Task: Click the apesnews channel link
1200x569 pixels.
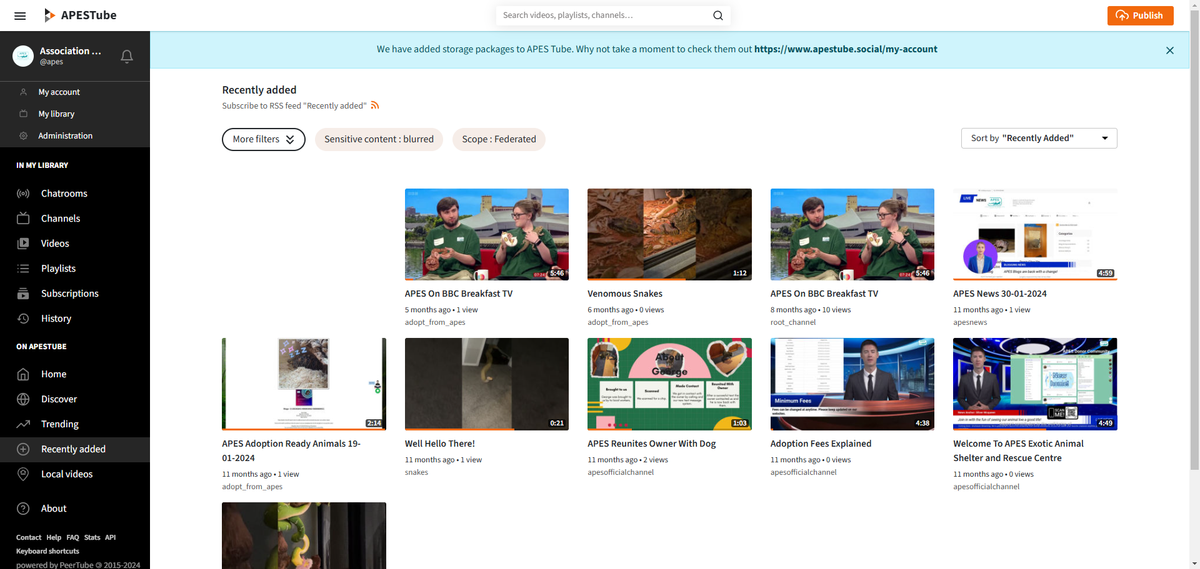Action: [x=970, y=322]
